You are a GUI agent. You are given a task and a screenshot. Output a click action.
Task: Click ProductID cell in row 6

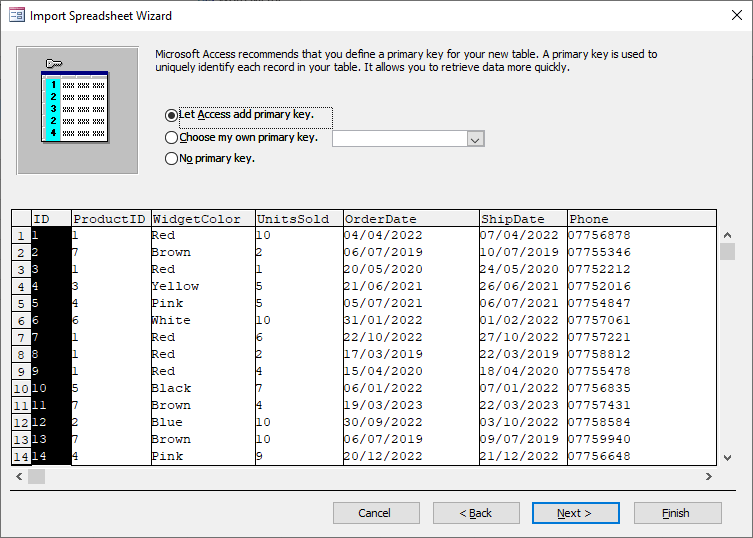tap(111, 320)
